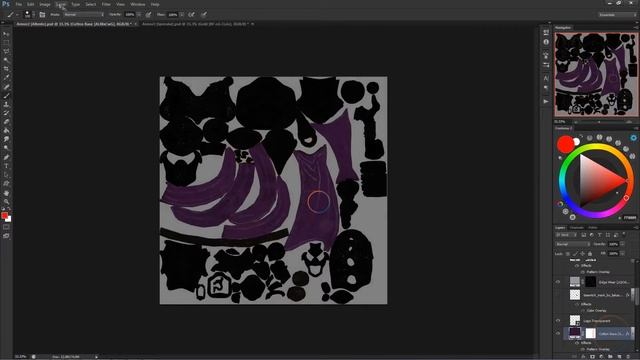640x360 pixels.
Task: Open layer blend mode dropdown
Action: pos(572,244)
